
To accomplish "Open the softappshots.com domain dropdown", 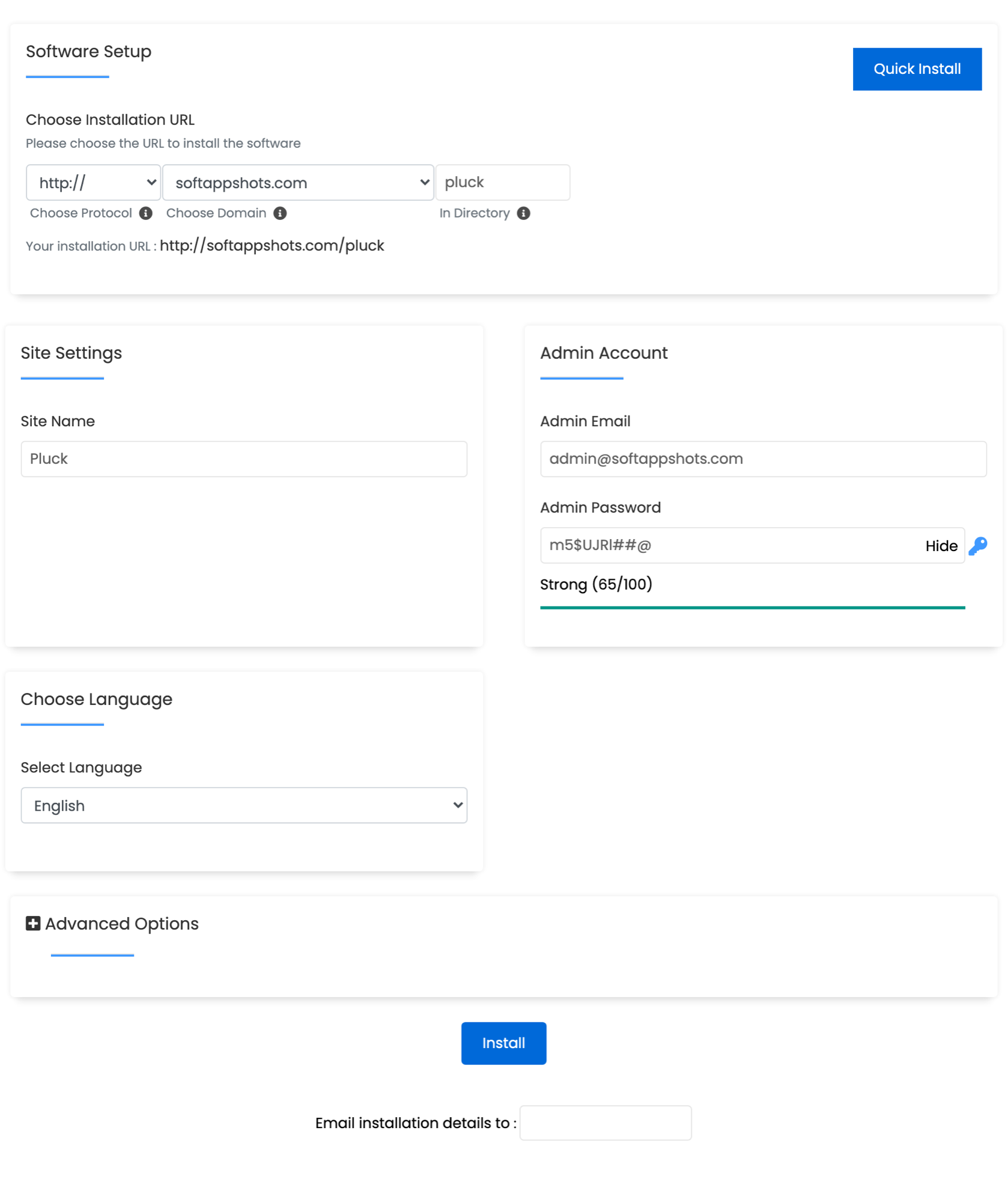I will [x=297, y=182].
